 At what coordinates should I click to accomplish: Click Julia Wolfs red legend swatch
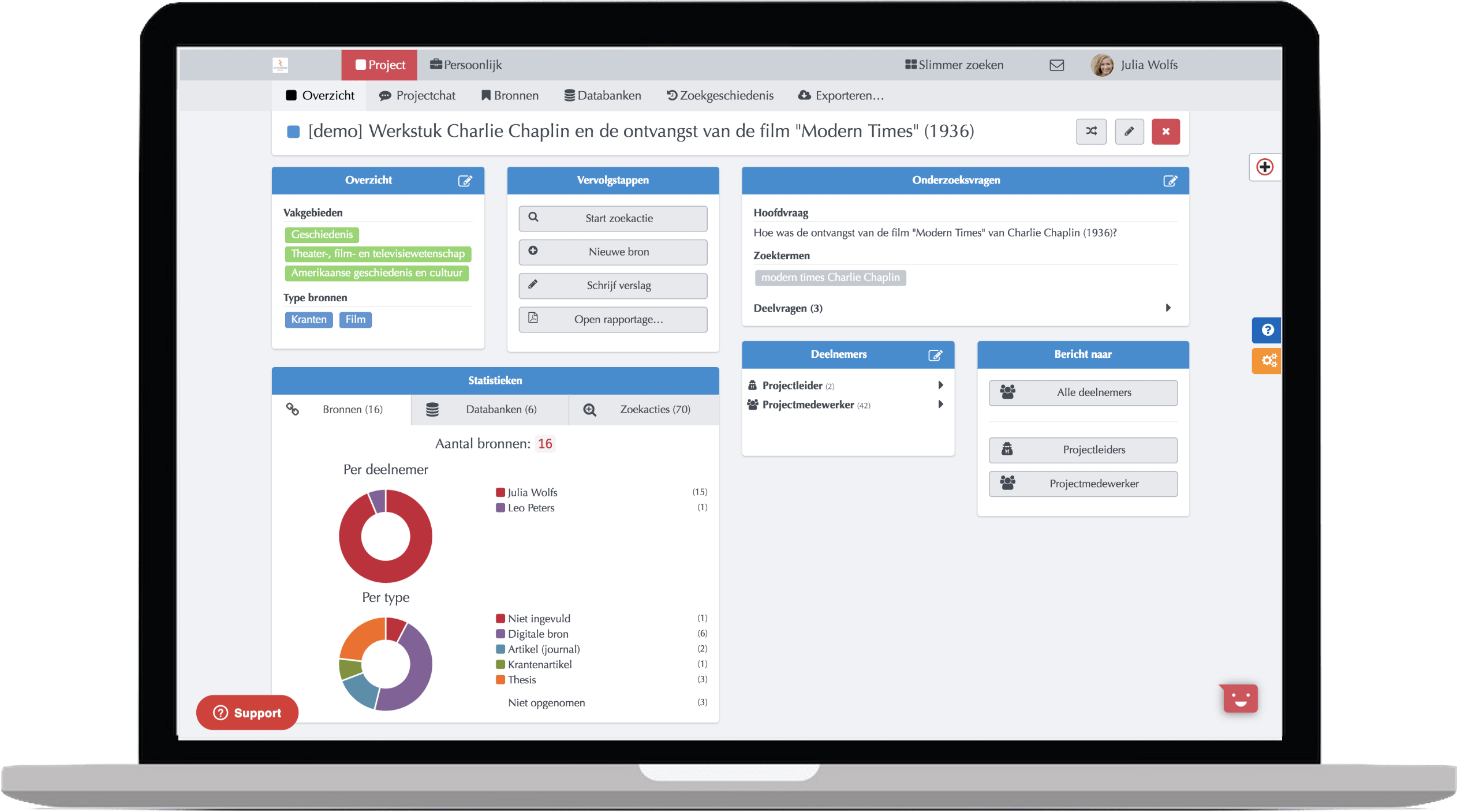point(500,492)
